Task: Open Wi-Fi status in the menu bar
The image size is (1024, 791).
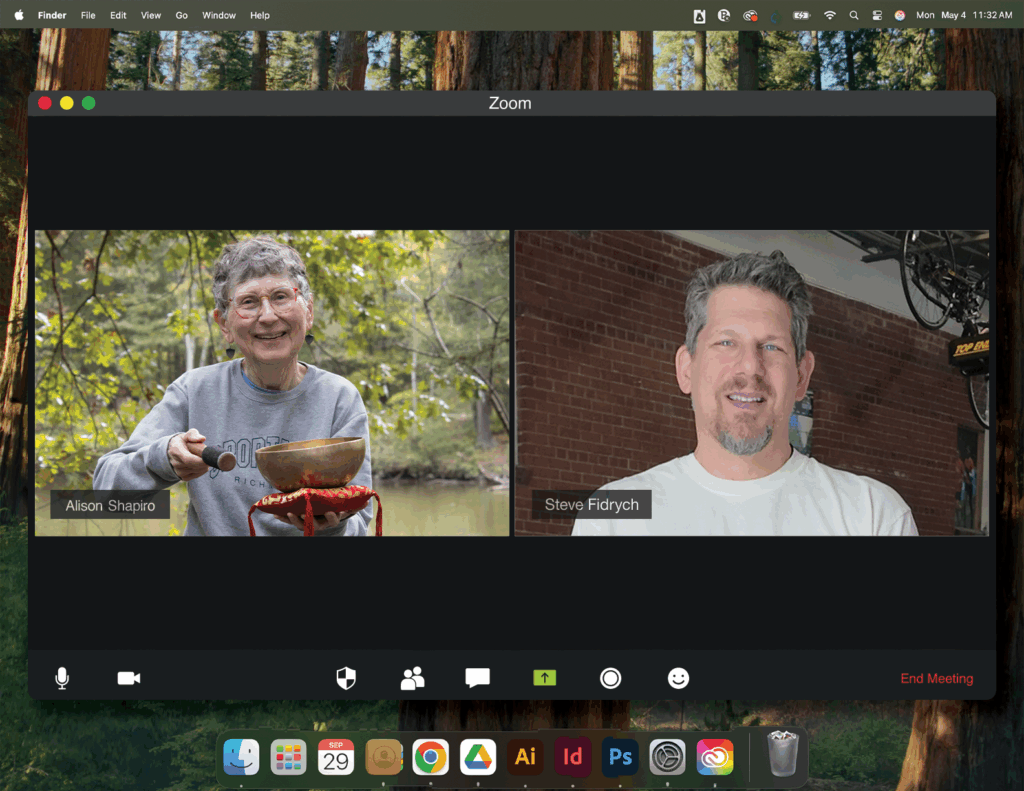Action: tap(829, 15)
